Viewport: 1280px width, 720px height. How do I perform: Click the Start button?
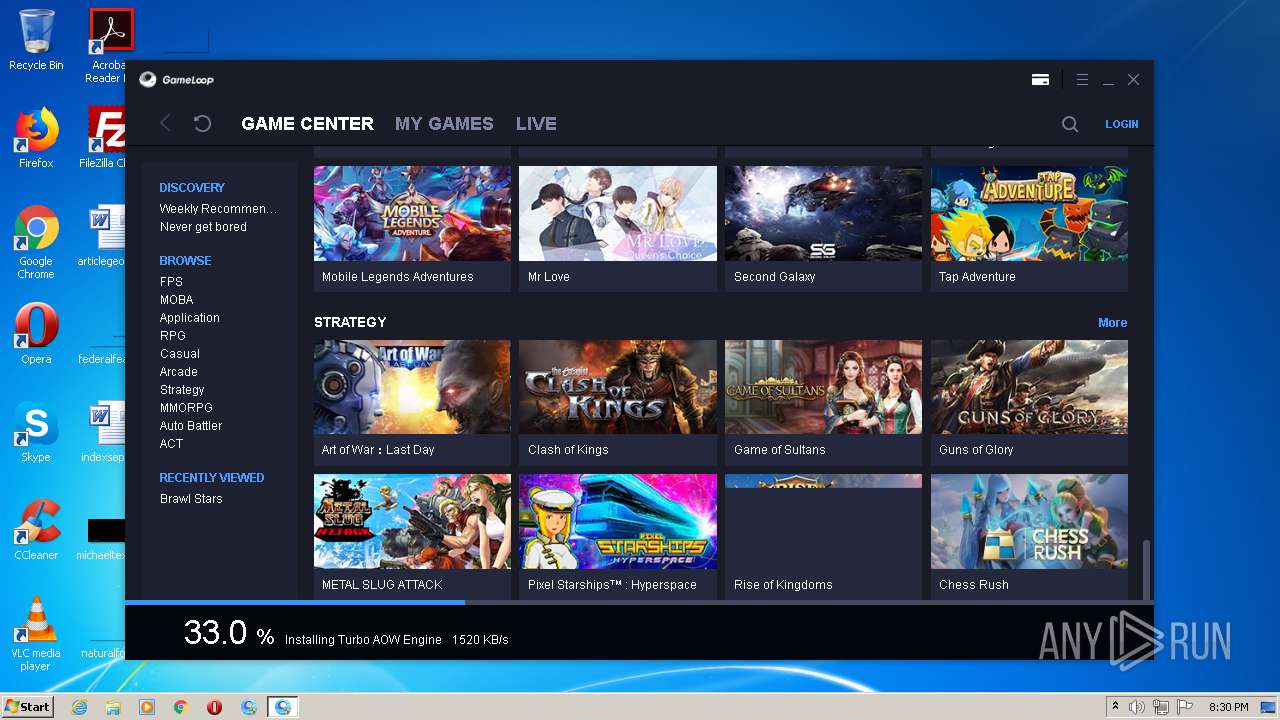tap(28, 707)
